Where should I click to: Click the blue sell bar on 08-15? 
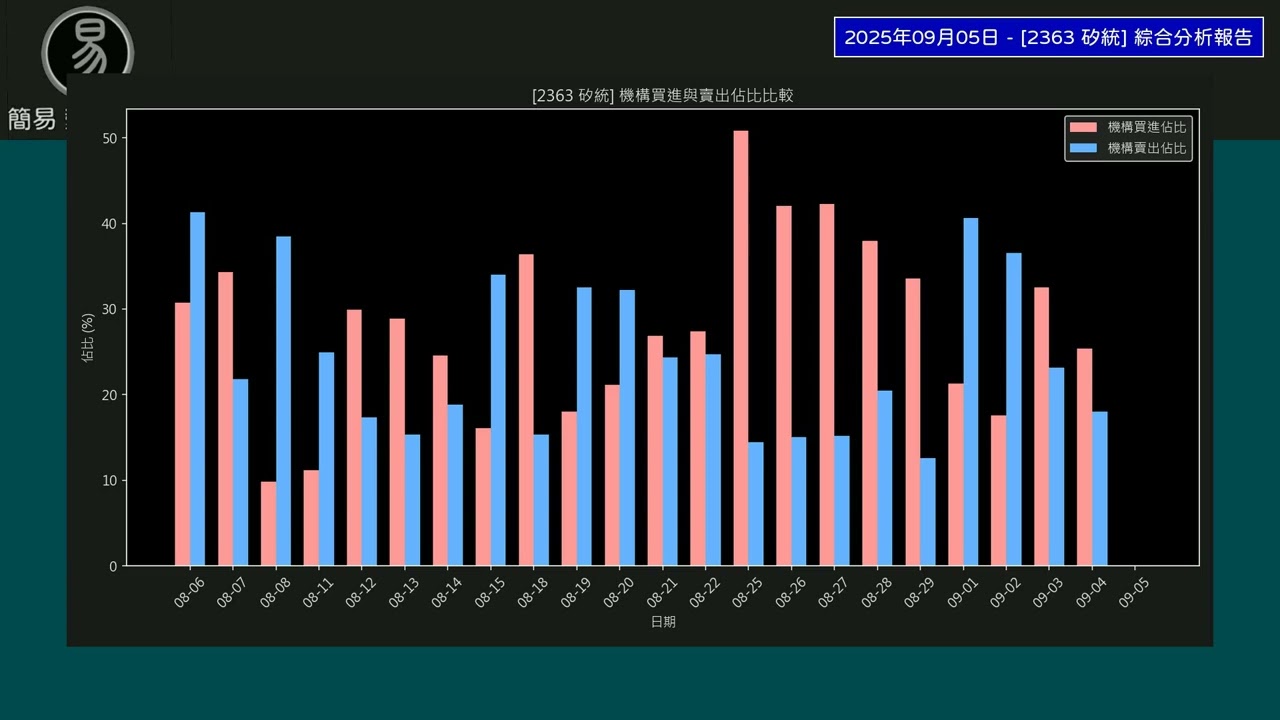[498, 420]
